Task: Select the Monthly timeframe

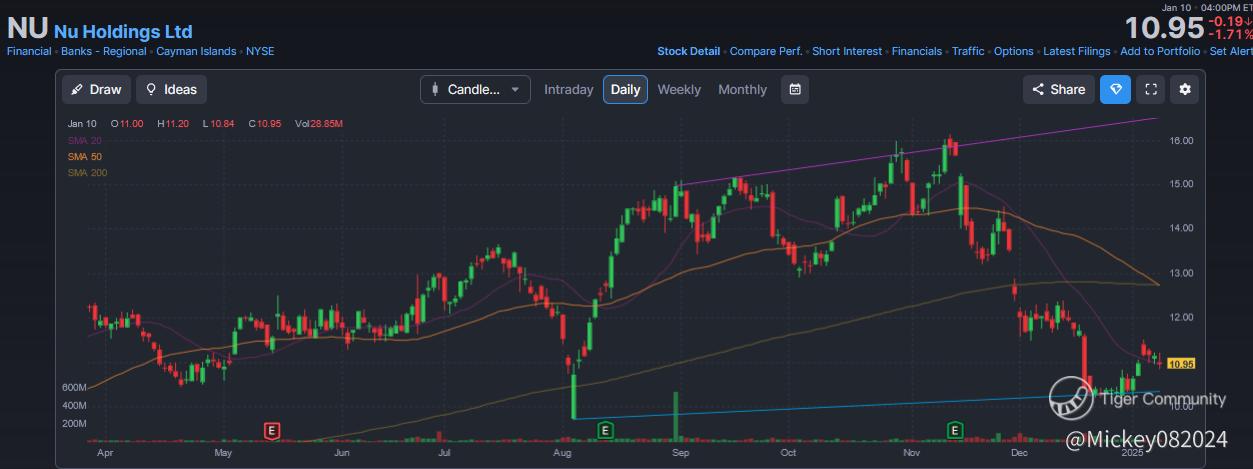Action: 742,89
